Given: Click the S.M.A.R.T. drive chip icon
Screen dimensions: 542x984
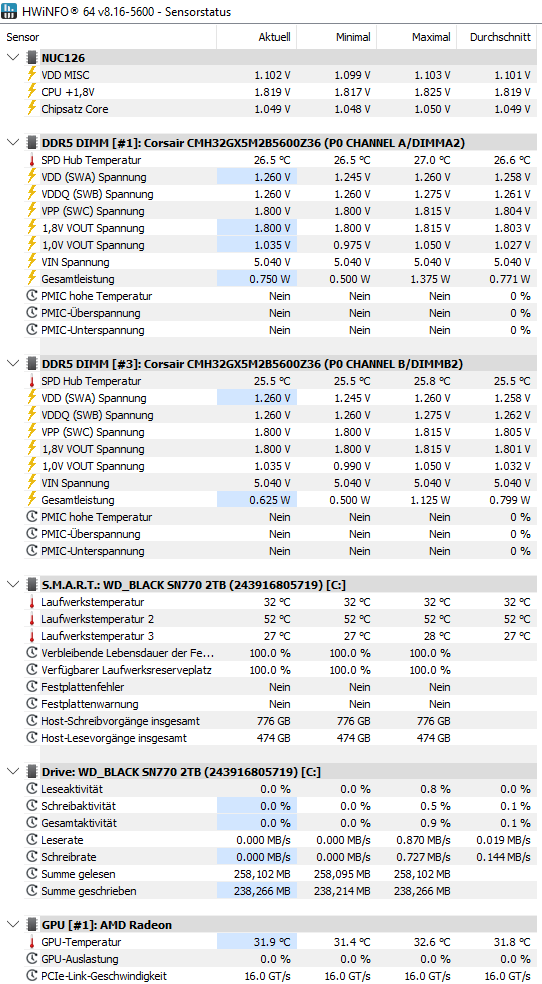Looking at the screenshot, I should (x=31, y=584).
